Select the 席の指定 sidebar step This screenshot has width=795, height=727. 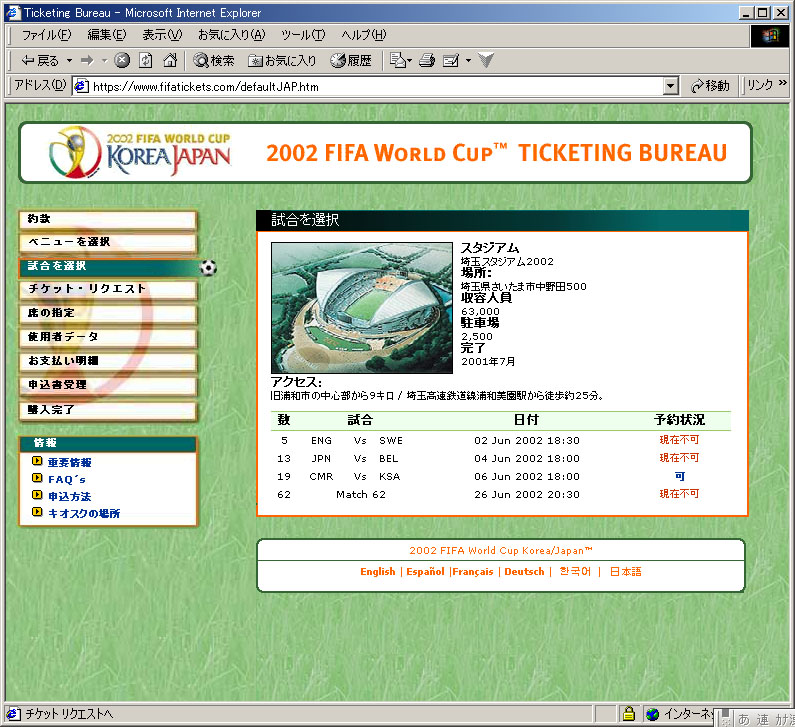(107, 313)
